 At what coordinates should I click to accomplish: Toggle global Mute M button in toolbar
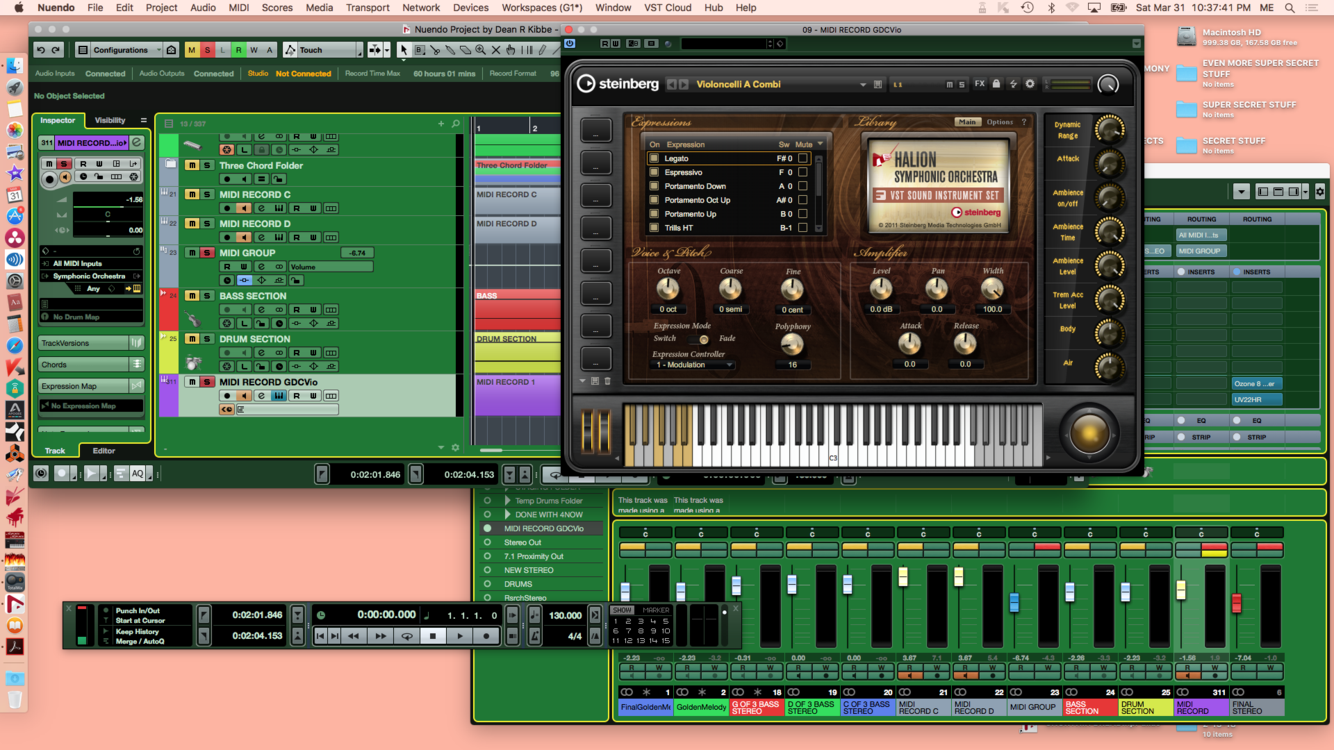click(x=192, y=50)
